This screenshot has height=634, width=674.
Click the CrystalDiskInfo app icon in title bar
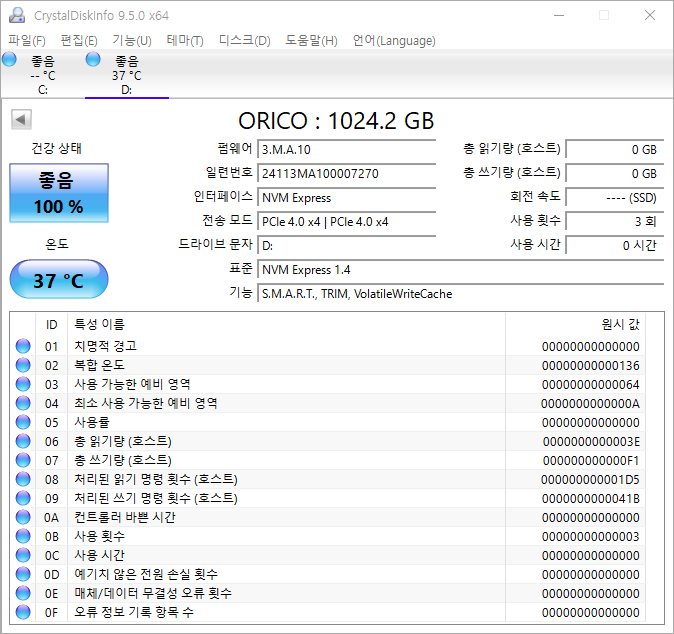point(17,15)
